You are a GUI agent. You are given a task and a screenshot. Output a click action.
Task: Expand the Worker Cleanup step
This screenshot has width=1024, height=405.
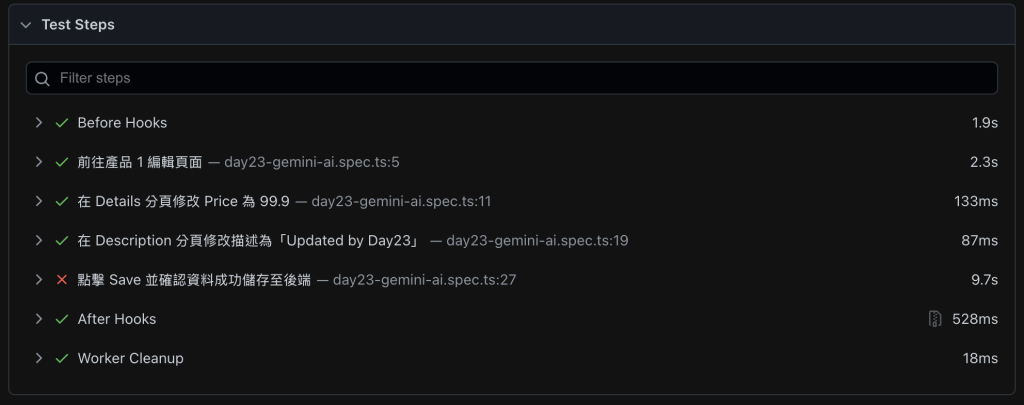pos(39,357)
